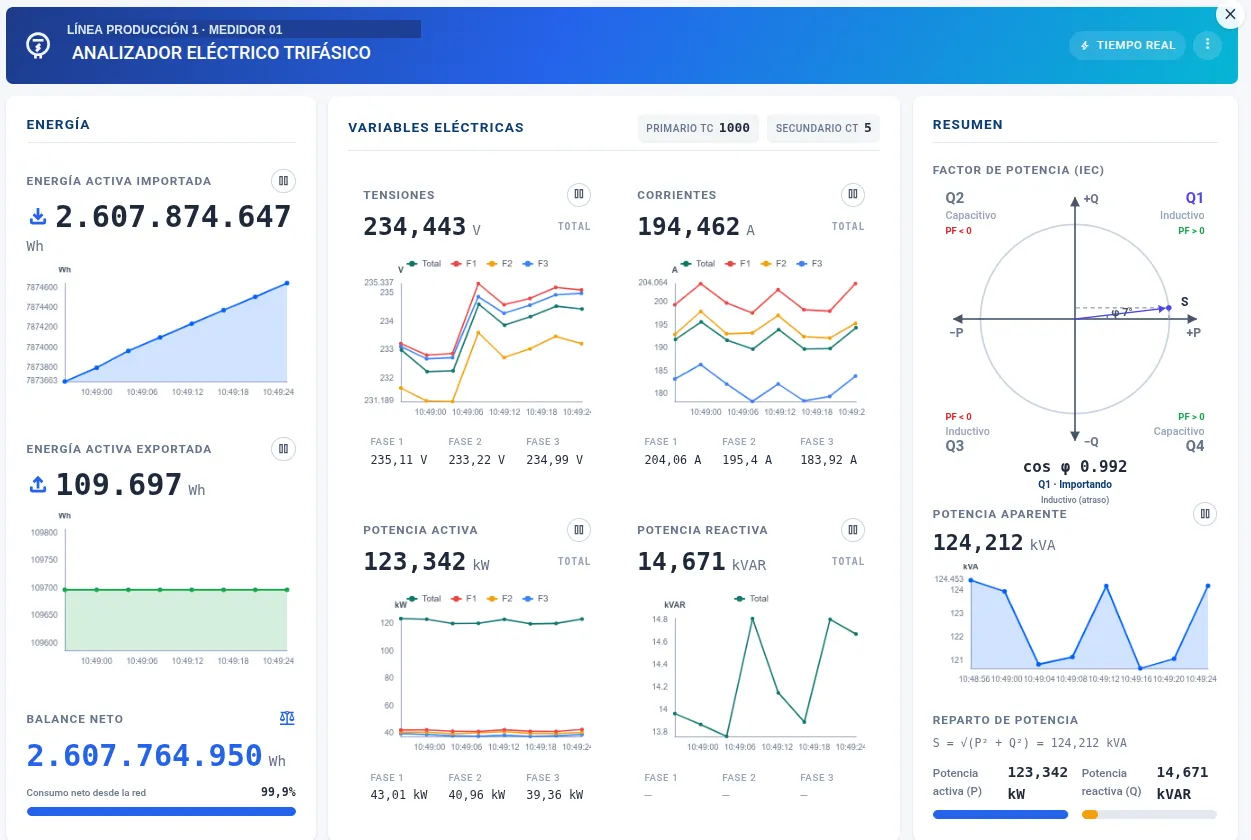
Task: Click the Q2 Capacitivo quadrant label
Action: pyautogui.click(x=970, y=206)
